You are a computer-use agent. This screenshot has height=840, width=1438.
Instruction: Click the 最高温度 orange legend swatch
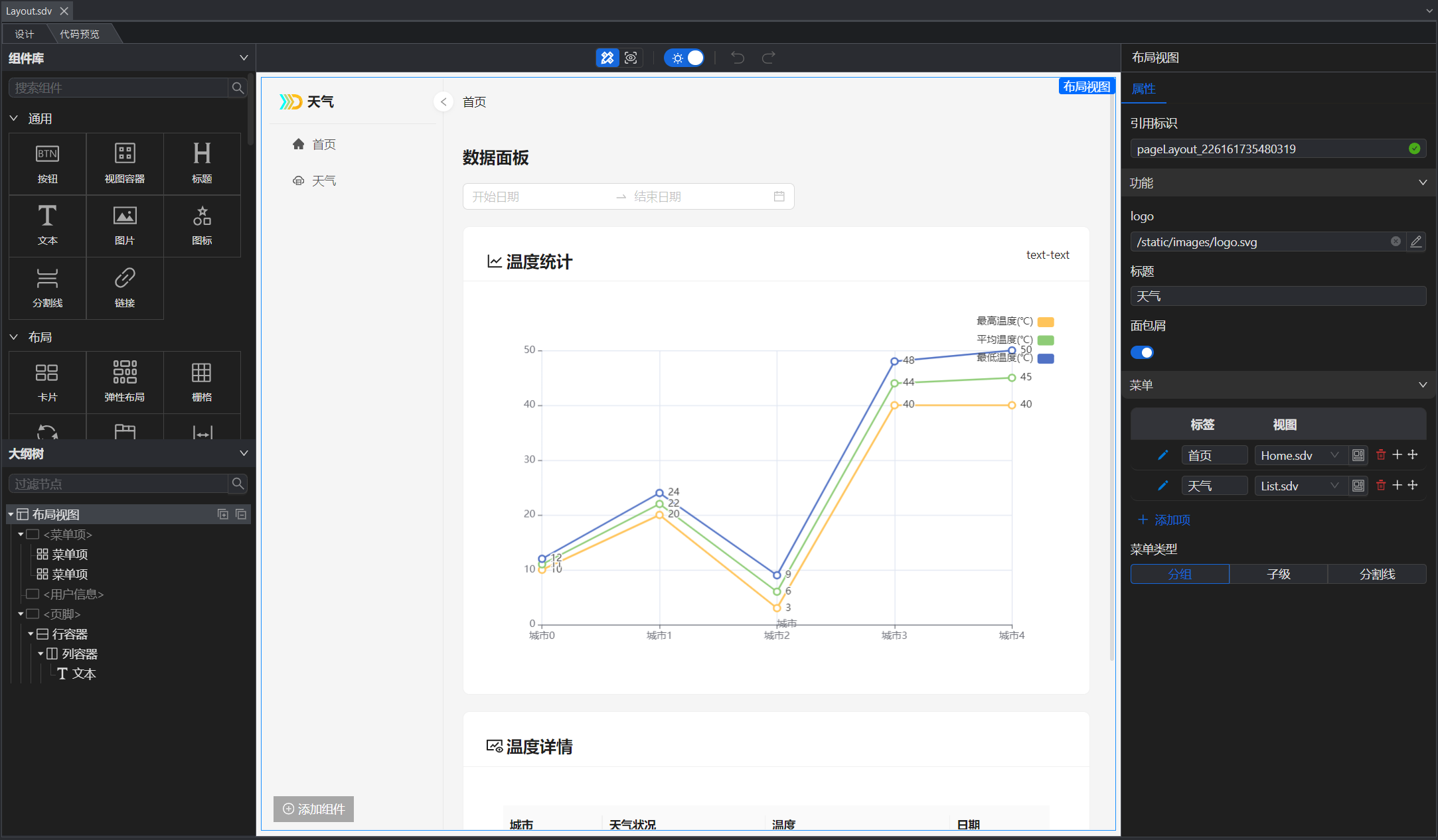click(1046, 322)
